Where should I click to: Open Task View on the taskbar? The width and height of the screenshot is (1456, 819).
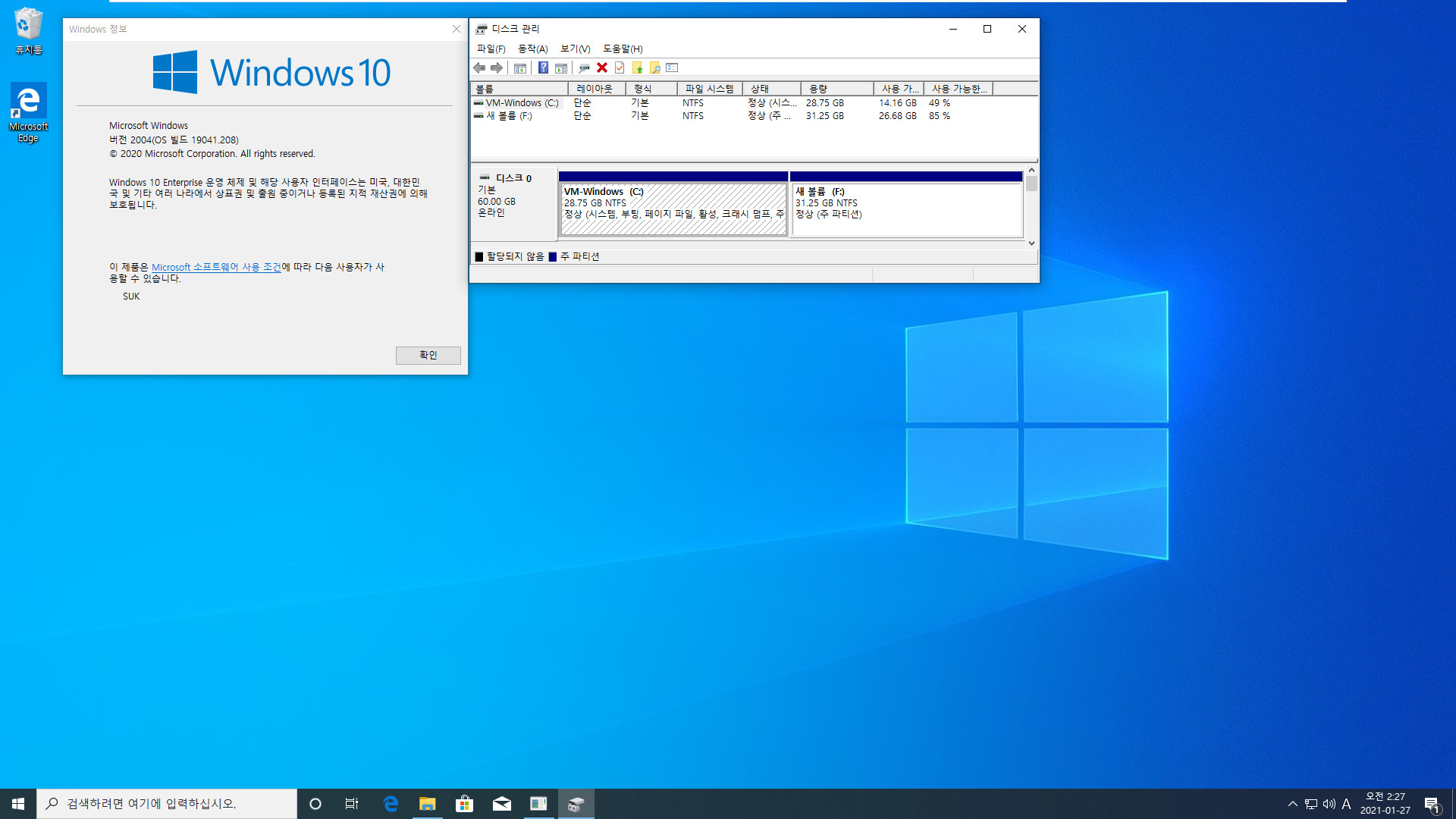(x=352, y=804)
